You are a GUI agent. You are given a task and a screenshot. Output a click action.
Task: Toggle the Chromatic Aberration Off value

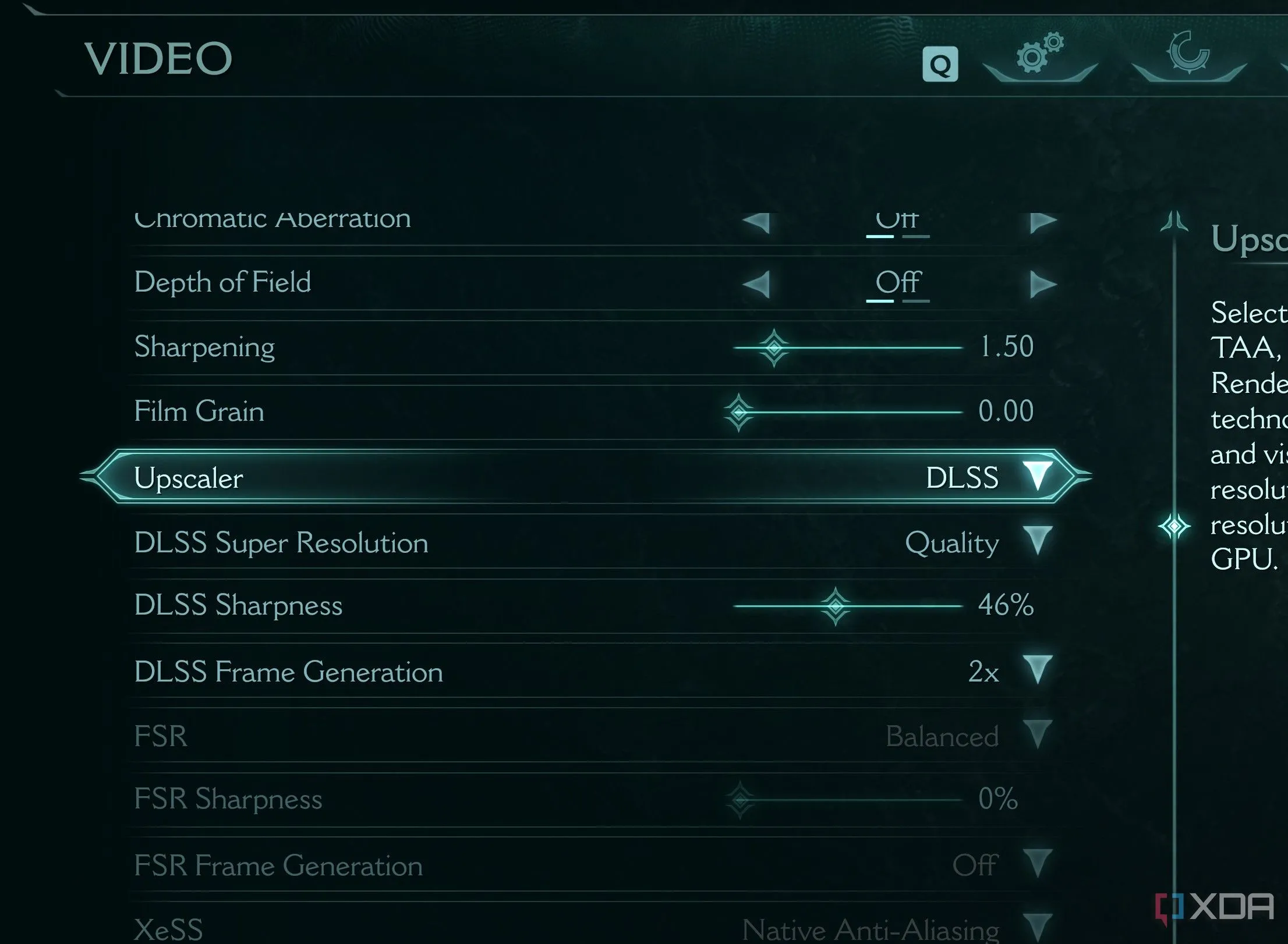(897, 220)
